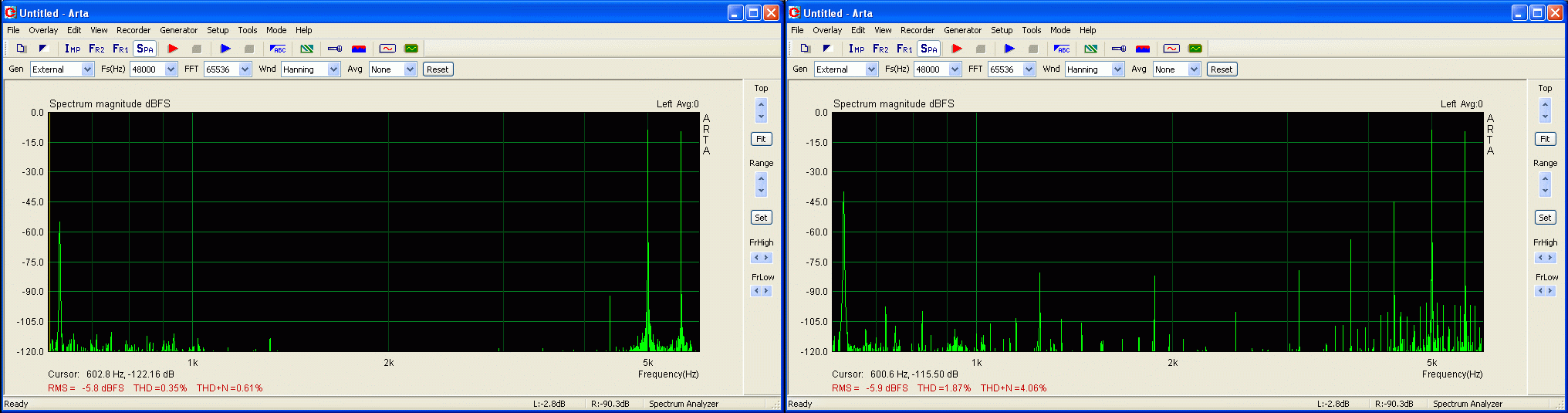The height and width of the screenshot is (413, 1568).
Task: Open Generator menu in right Arta window
Action: [963, 30]
